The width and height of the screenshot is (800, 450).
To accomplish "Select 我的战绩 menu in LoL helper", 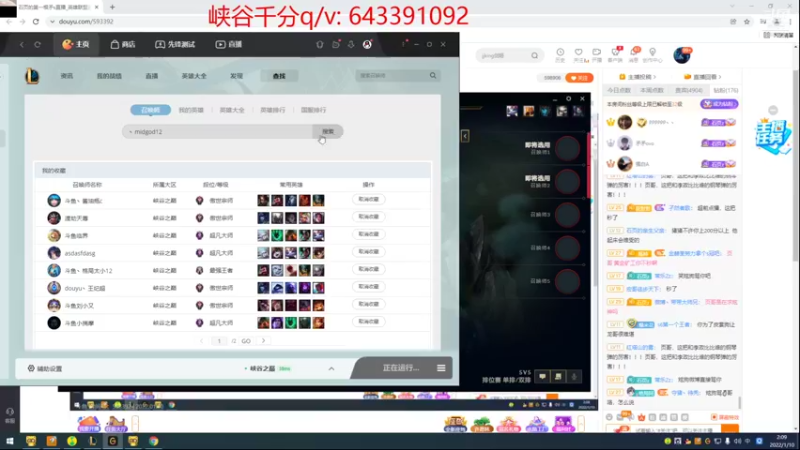I will [109, 76].
